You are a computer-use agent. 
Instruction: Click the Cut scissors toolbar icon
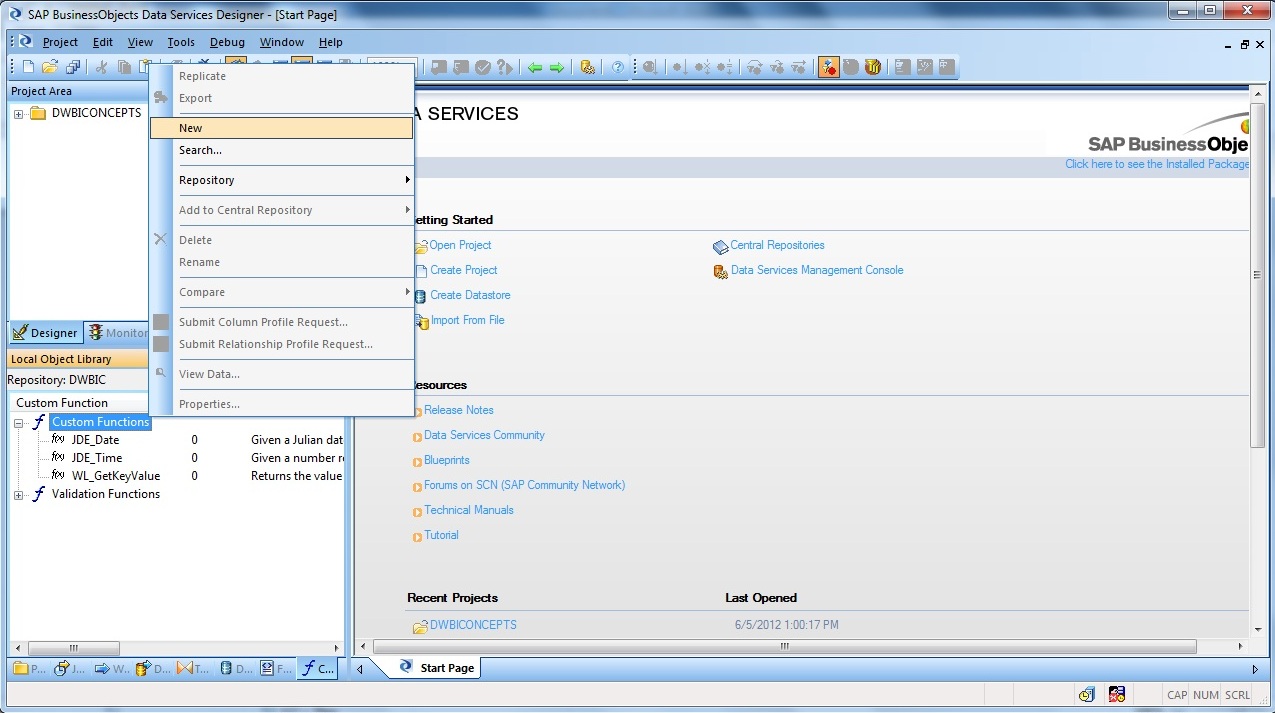point(101,67)
